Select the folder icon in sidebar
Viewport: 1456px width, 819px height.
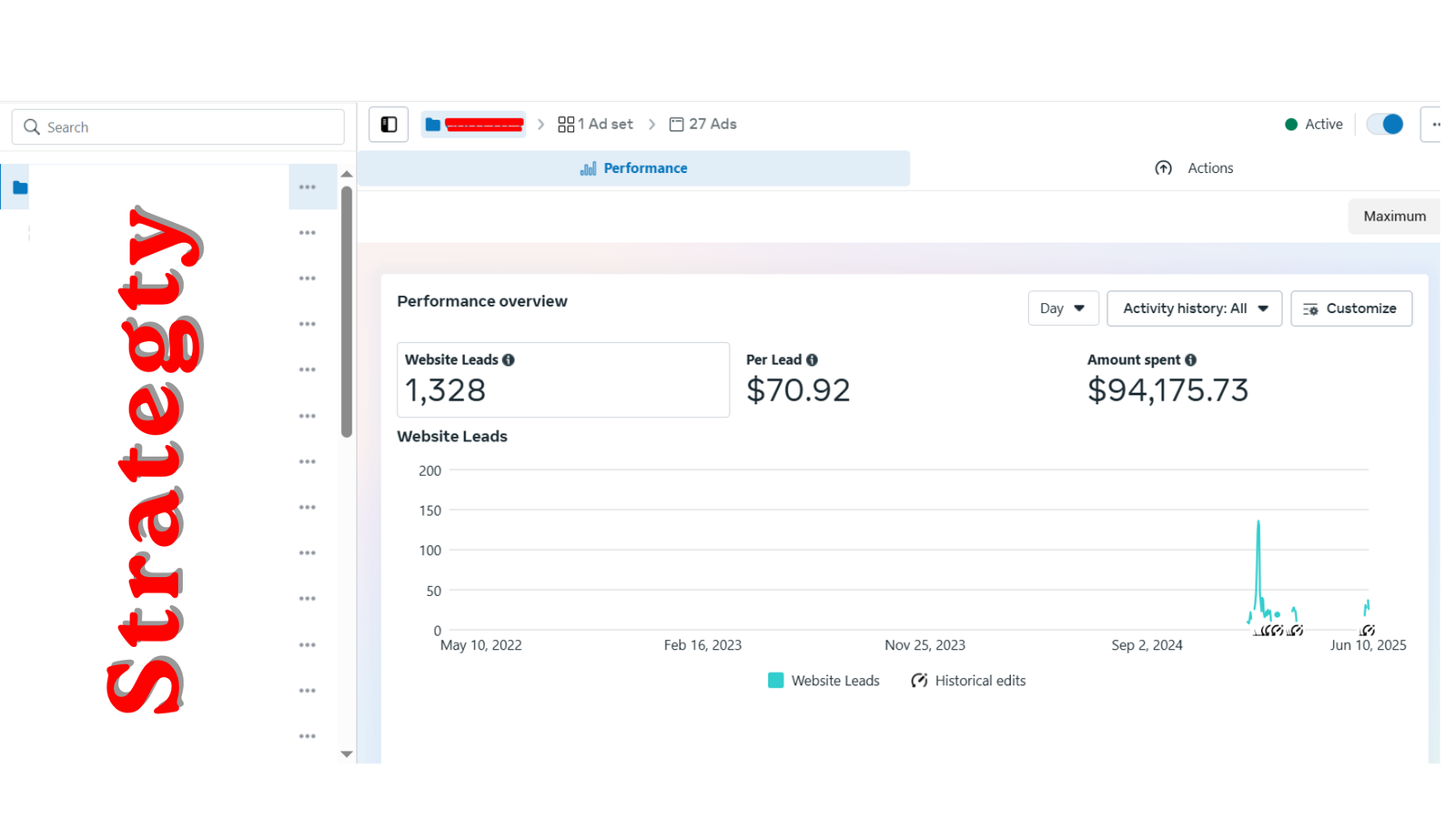tap(19, 187)
